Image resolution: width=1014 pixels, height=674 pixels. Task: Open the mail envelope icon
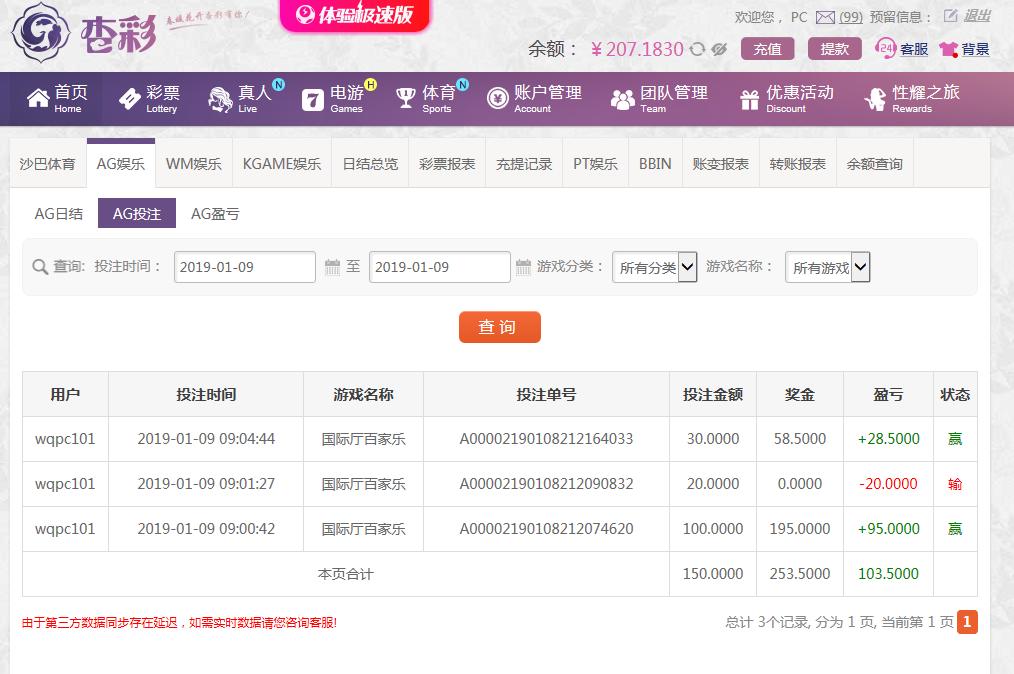click(825, 17)
